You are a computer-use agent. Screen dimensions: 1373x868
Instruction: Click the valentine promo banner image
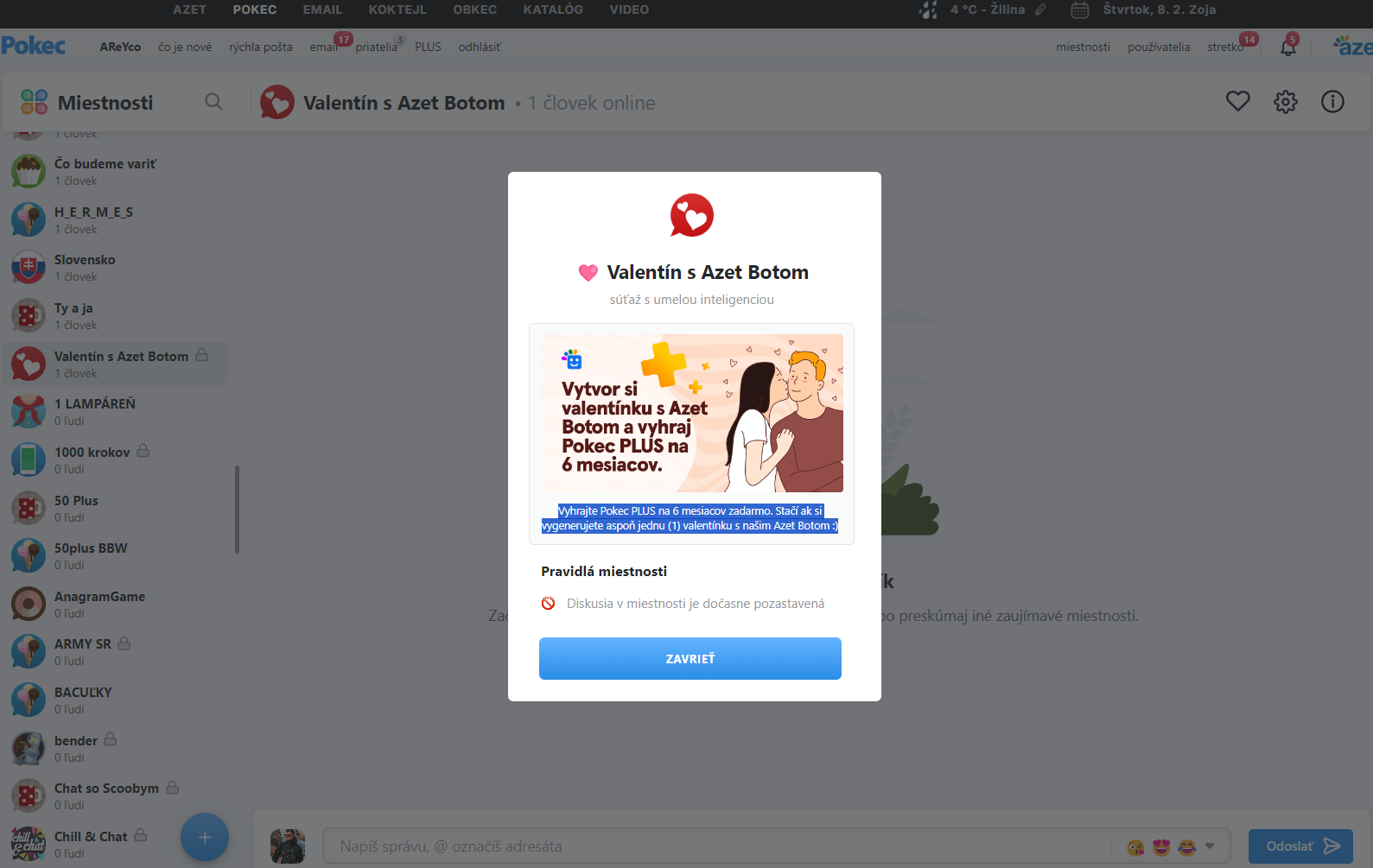tap(692, 413)
